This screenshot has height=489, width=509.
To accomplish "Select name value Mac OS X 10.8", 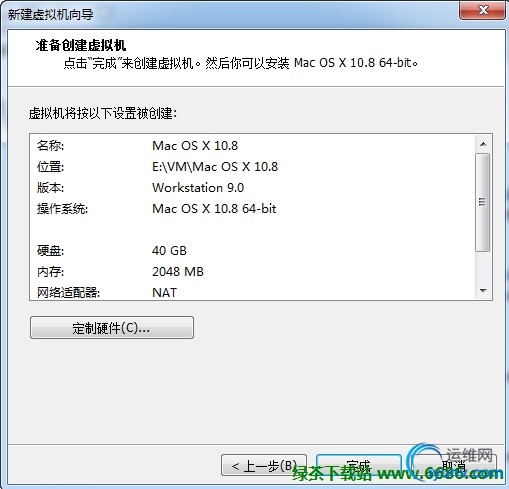I will (x=195, y=146).
